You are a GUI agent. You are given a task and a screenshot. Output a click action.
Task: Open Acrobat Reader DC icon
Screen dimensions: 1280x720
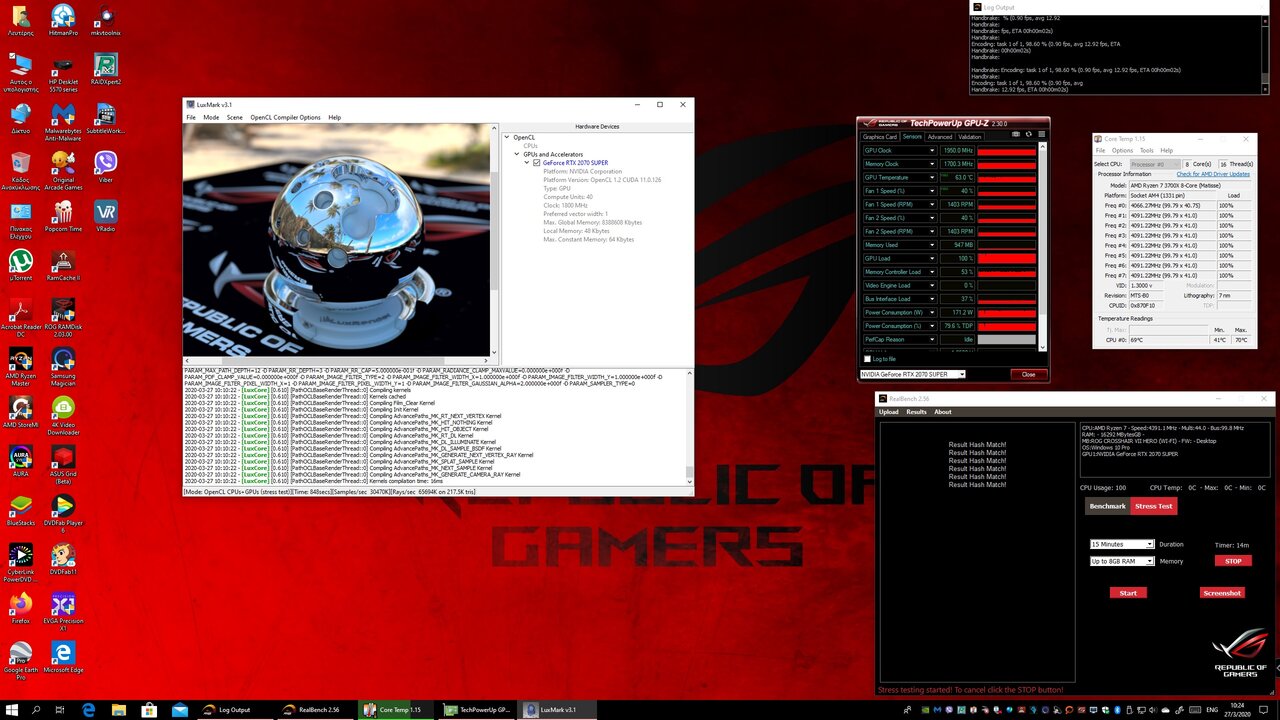tap(21, 317)
